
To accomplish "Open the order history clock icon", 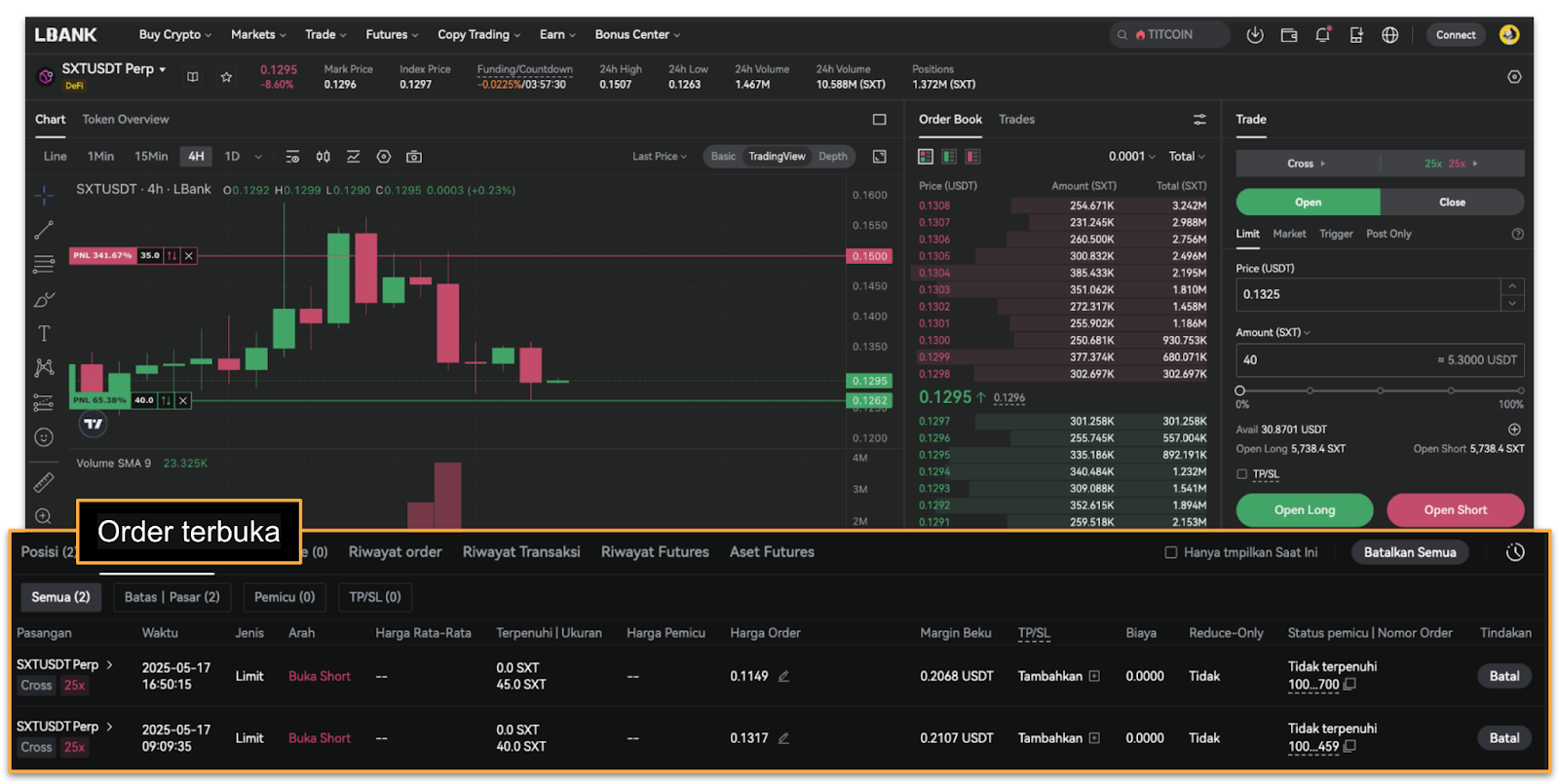I will click(1515, 552).
